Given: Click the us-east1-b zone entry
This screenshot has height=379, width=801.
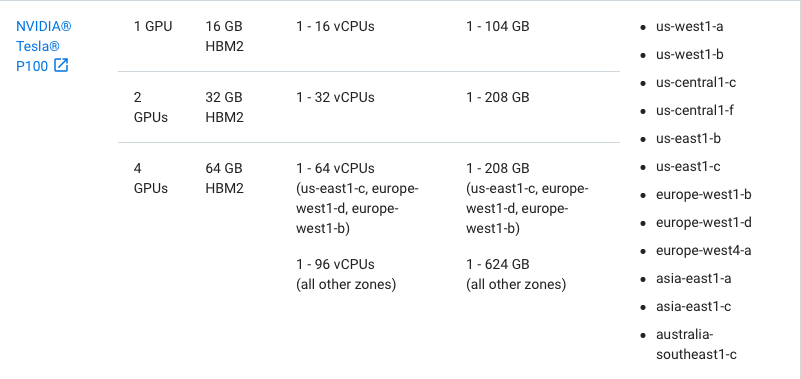Looking at the screenshot, I should [688, 138].
